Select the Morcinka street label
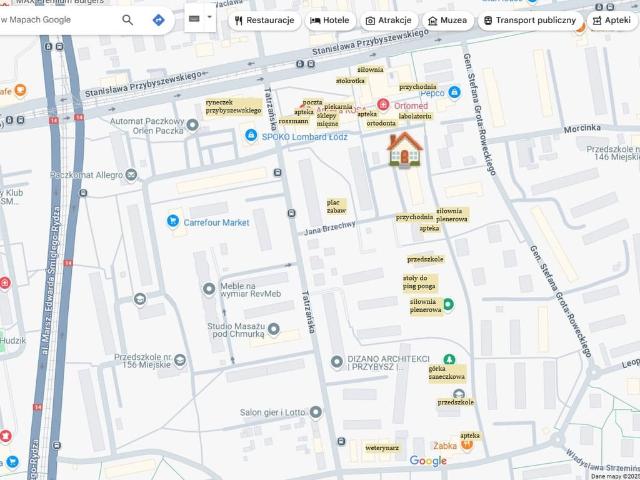The width and height of the screenshot is (640, 480). [582, 129]
